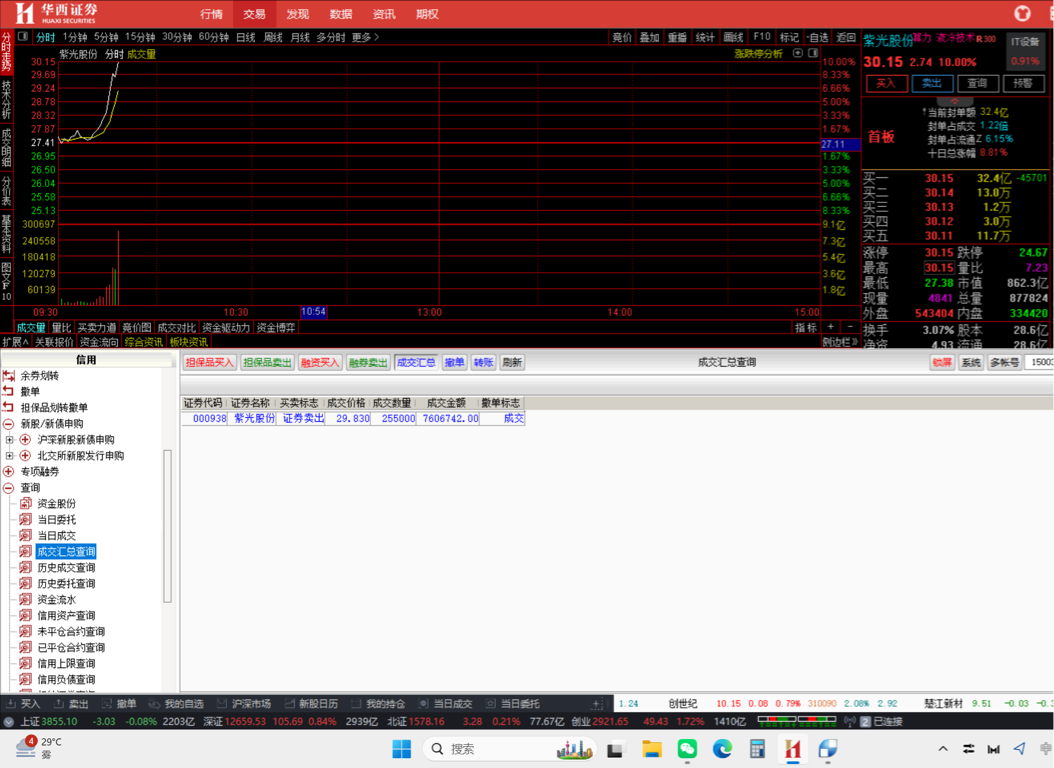Viewport: 1054px width, 768px height.
Task: Expand the 专项融券 tree node
Action: coord(9,472)
